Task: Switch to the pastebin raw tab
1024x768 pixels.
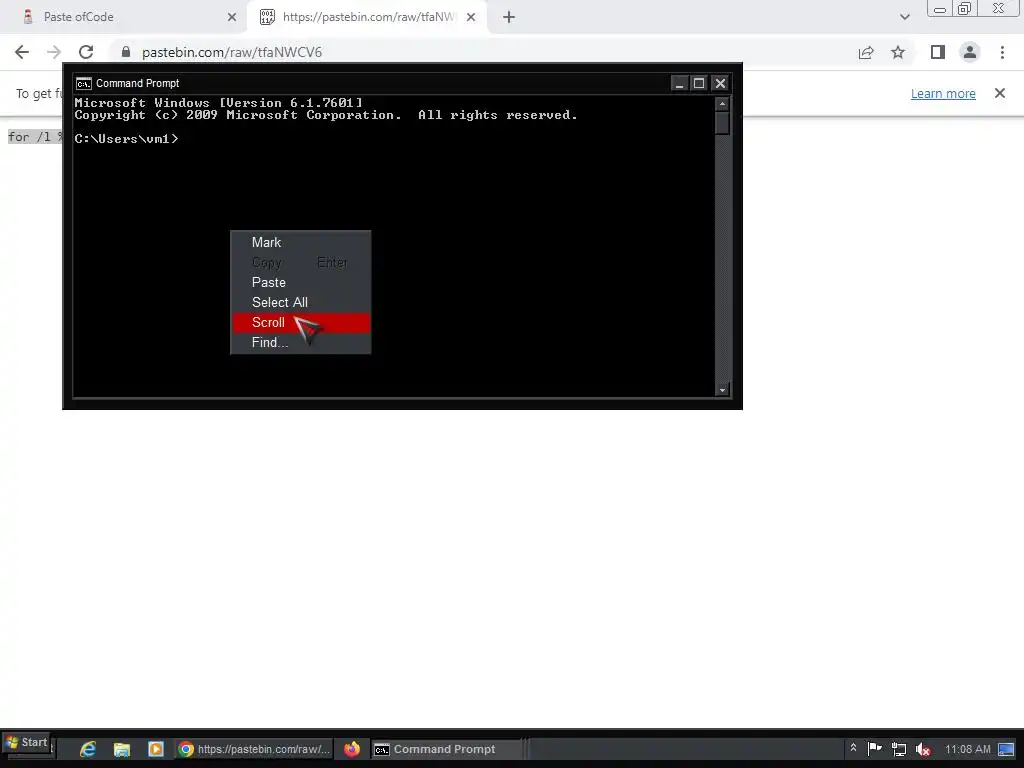Action: [368, 17]
